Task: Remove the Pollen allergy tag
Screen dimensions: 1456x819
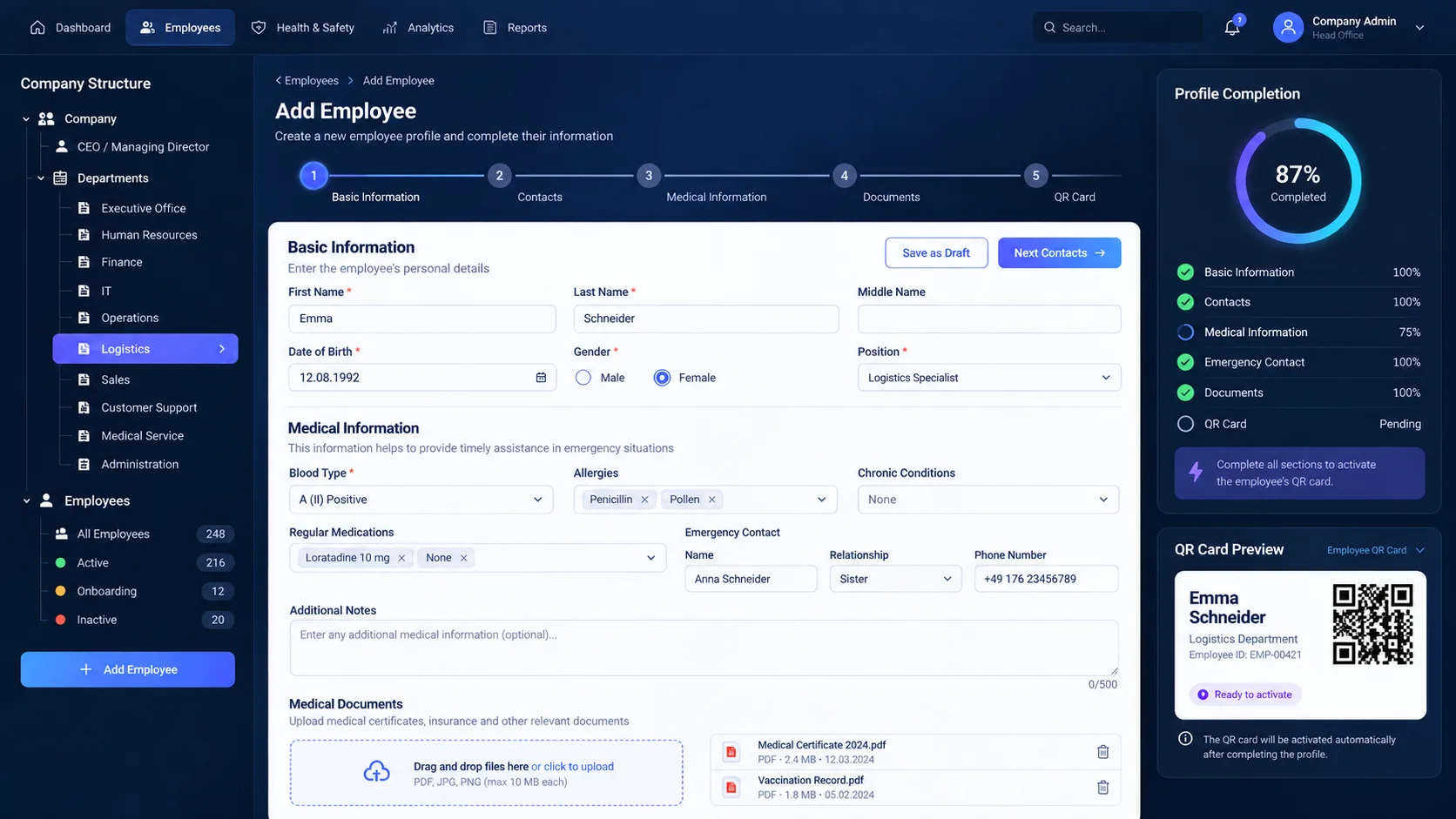Action: coord(711,500)
